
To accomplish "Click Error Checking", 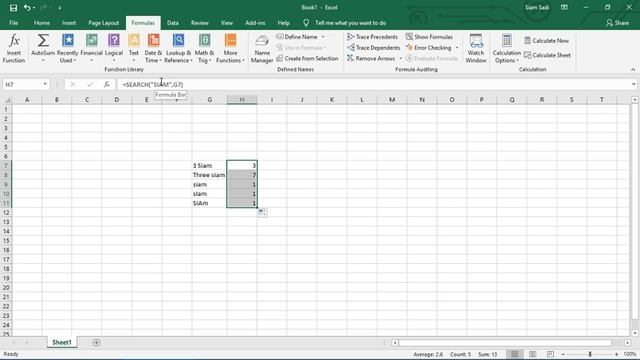I will 429,48.
